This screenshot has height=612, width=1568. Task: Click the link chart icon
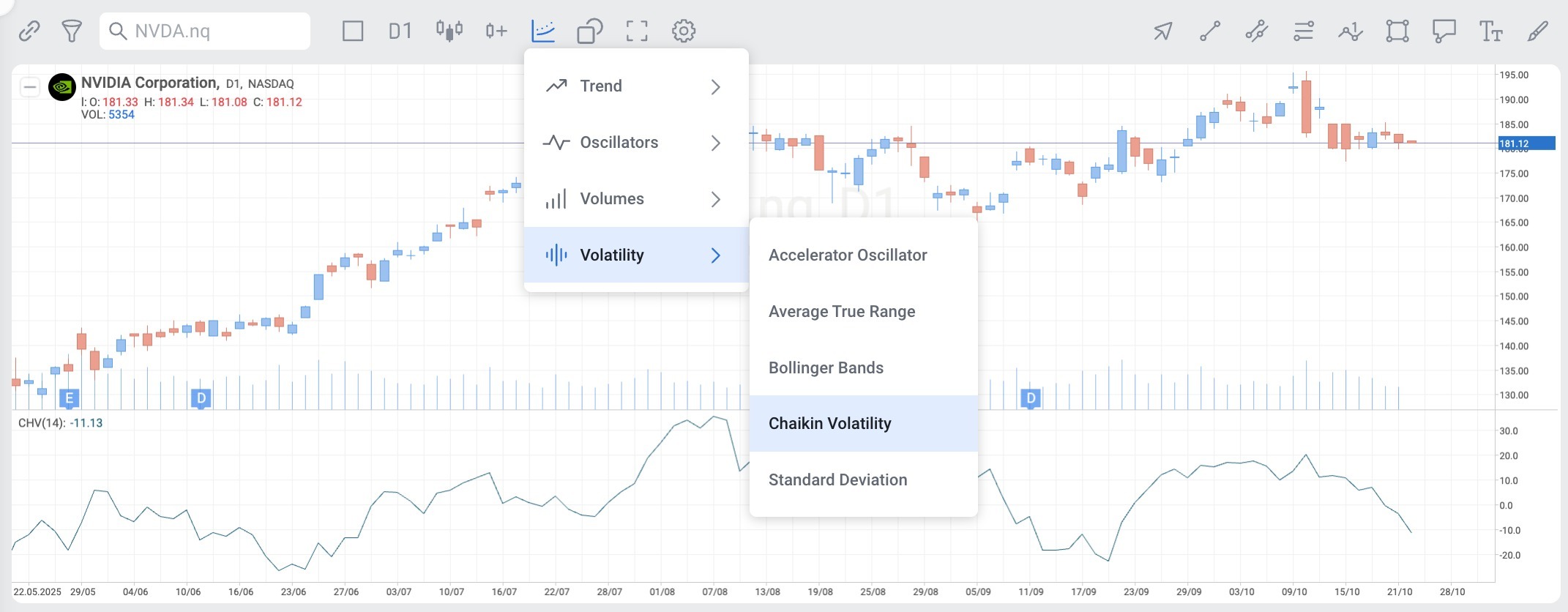[29, 31]
